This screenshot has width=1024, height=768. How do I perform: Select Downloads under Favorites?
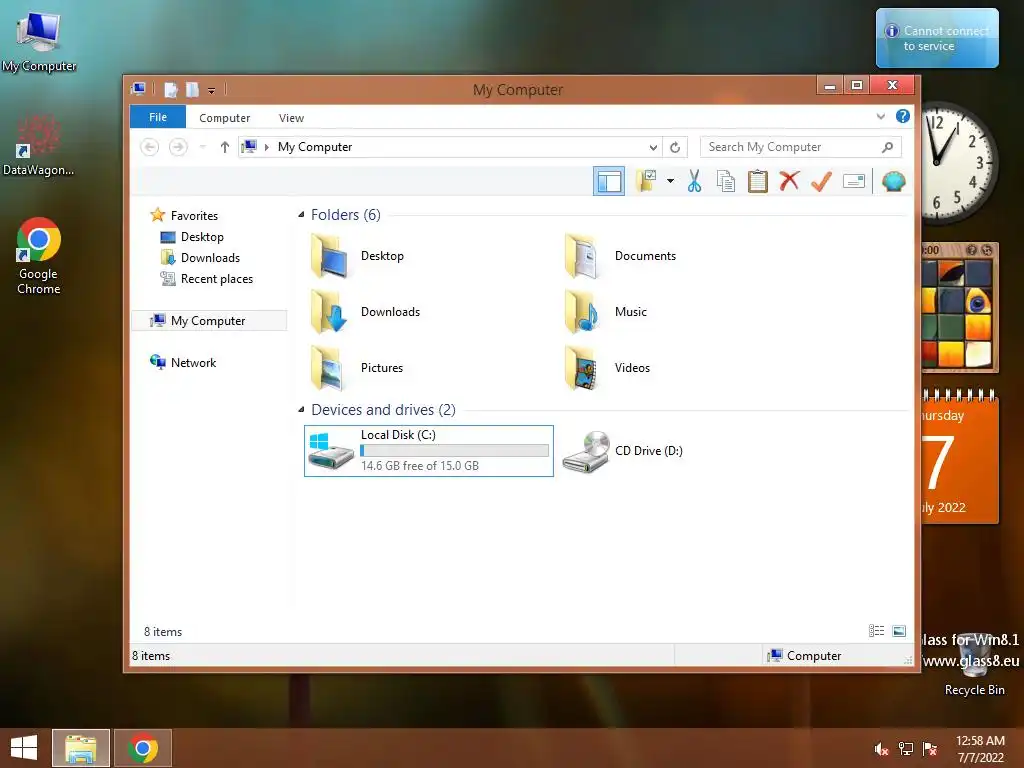(210, 257)
